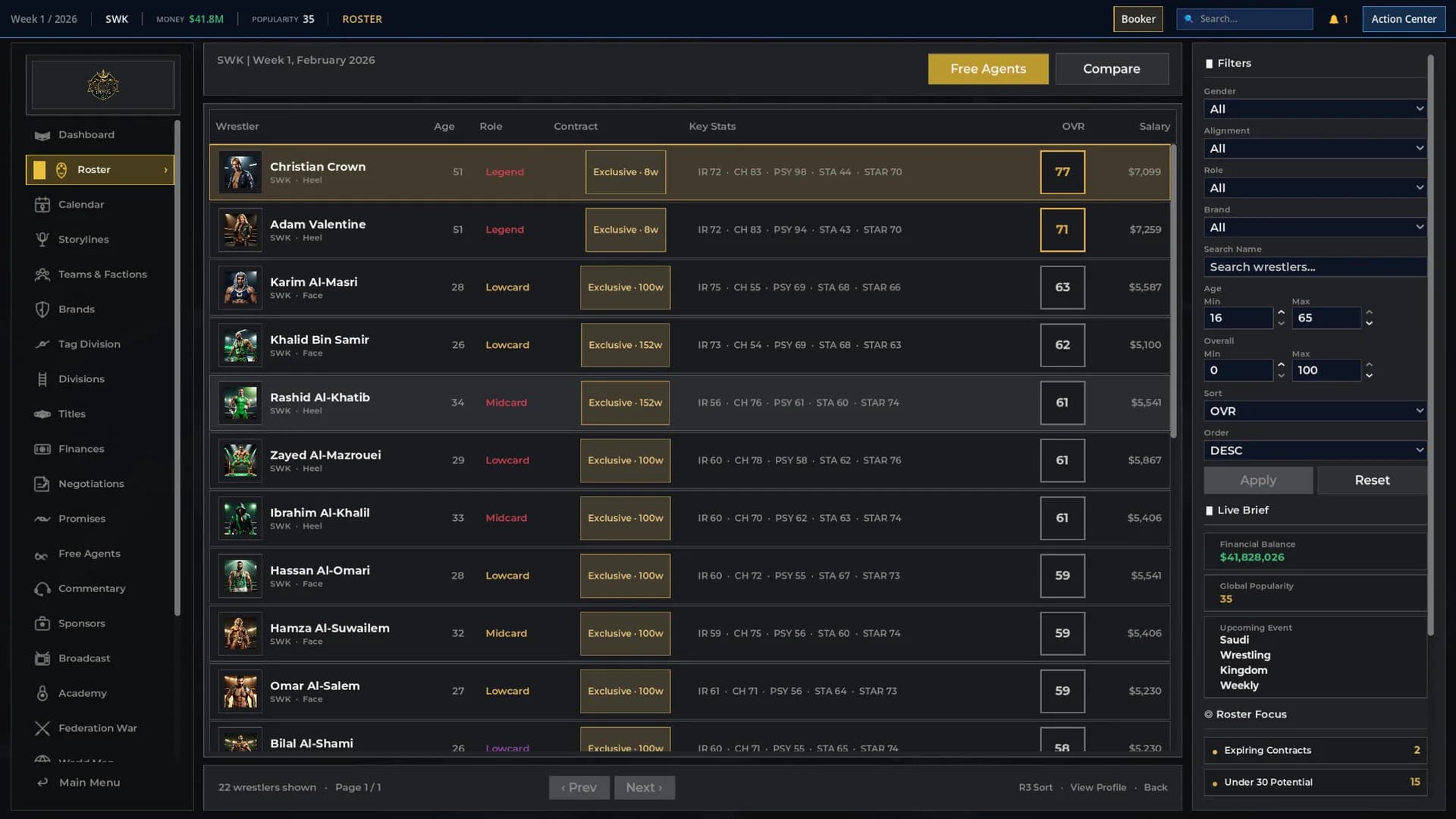Screen dimensions: 1456x819
Task: Click the Titles belt icon
Action: [x=42, y=414]
